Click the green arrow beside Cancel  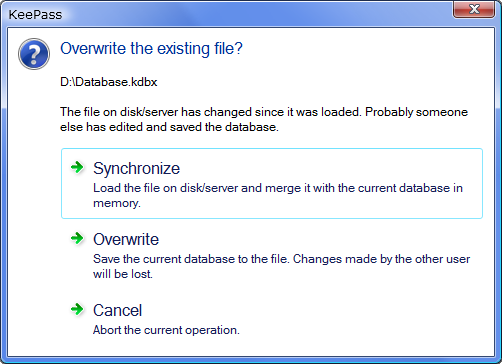[77, 309]
